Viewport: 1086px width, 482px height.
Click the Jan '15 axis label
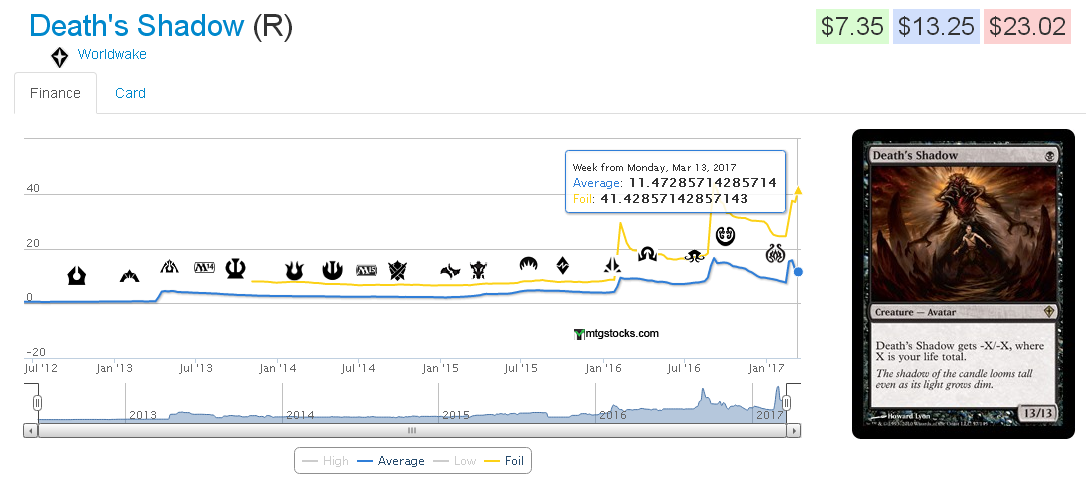[x=440, y=368]
